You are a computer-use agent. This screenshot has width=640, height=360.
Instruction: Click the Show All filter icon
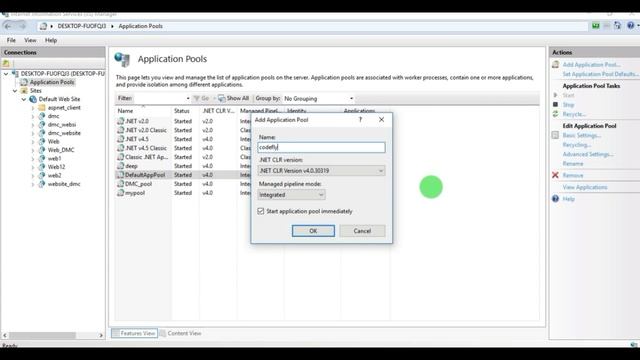click(x=222, y=98)
